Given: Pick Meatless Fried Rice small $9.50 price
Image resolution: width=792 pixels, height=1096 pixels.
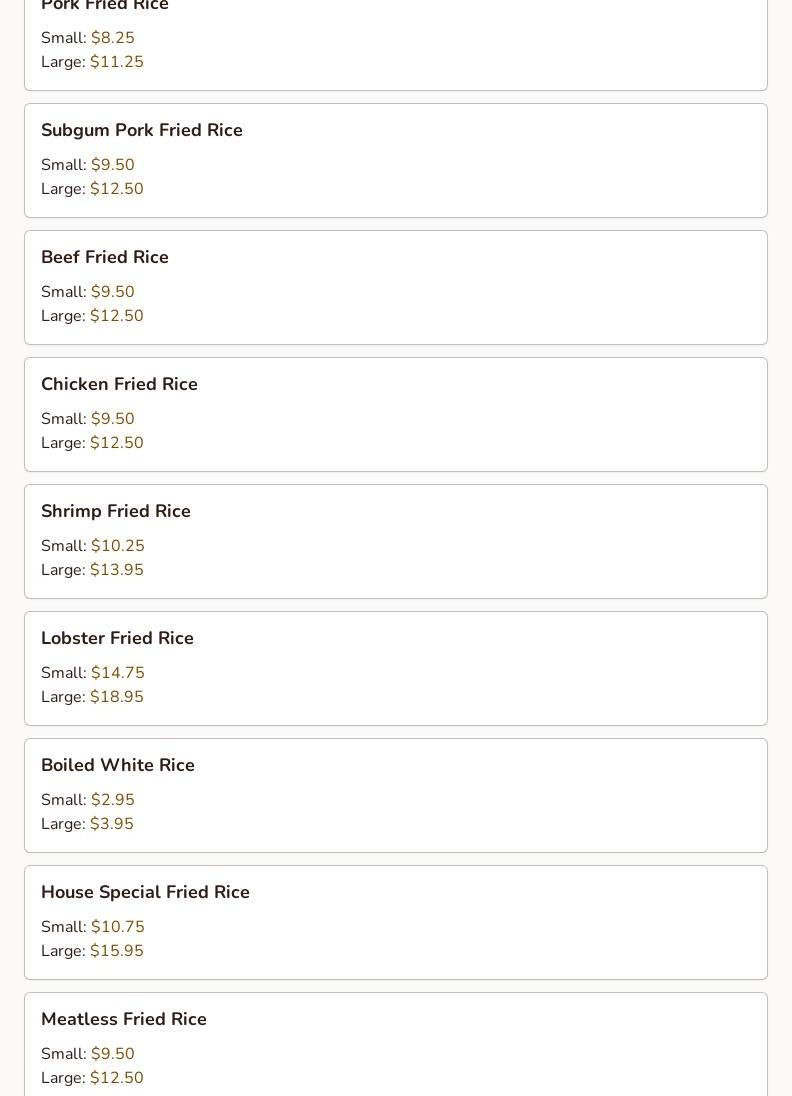Looking at the screenshot, I should click(x=112, y=1054).
